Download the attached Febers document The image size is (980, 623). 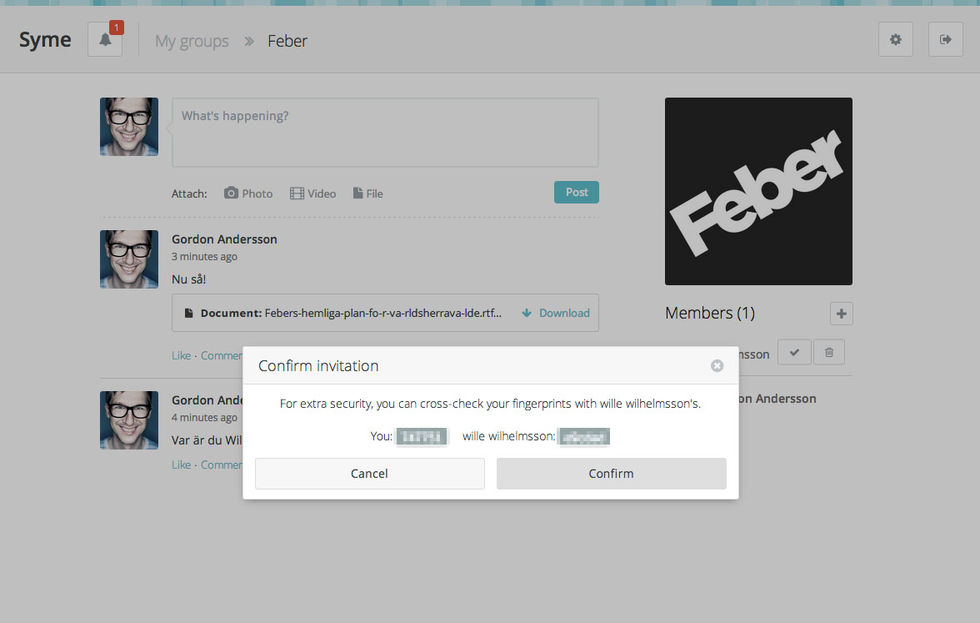tap(556, 313)
